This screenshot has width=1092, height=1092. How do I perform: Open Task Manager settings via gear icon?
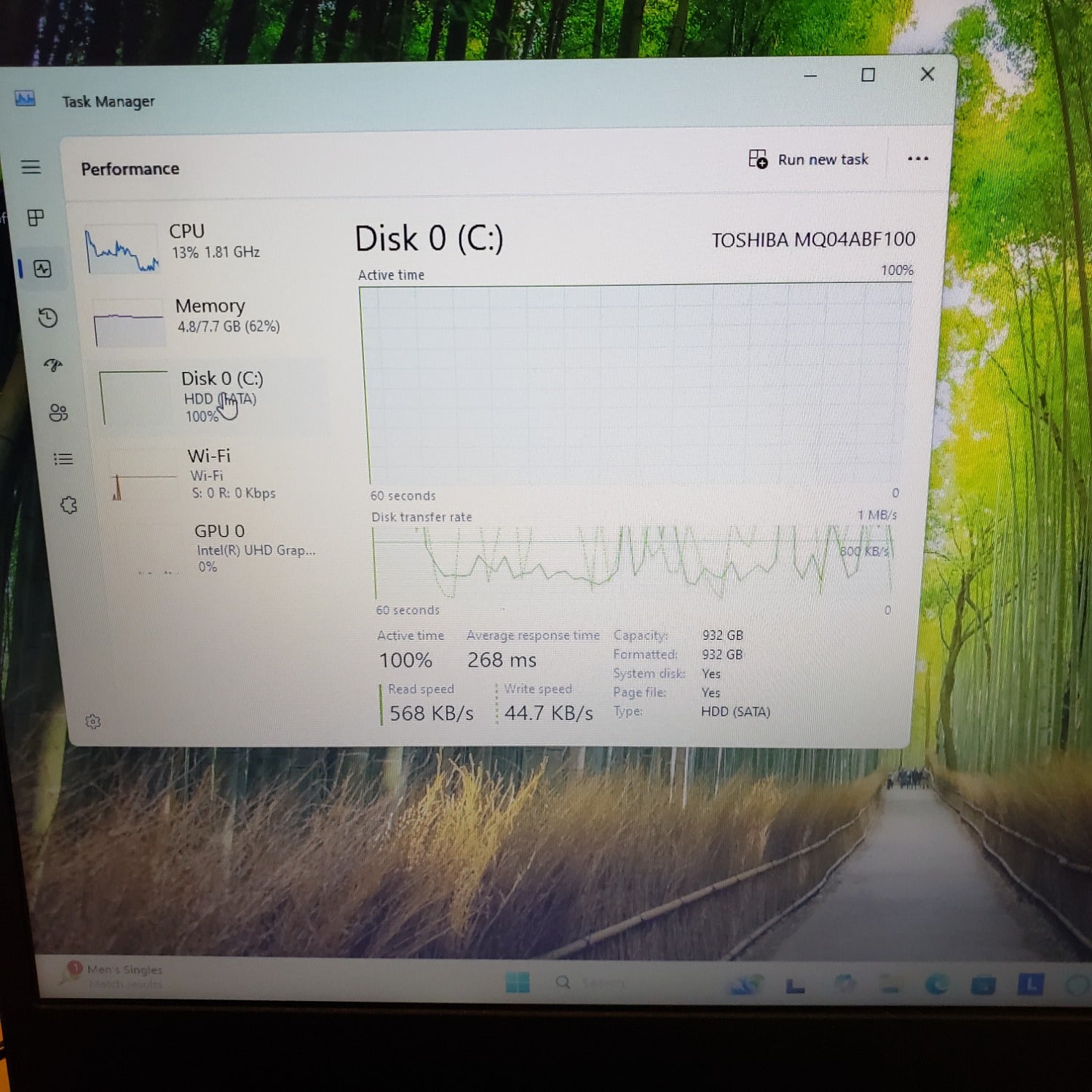[92, 721]
